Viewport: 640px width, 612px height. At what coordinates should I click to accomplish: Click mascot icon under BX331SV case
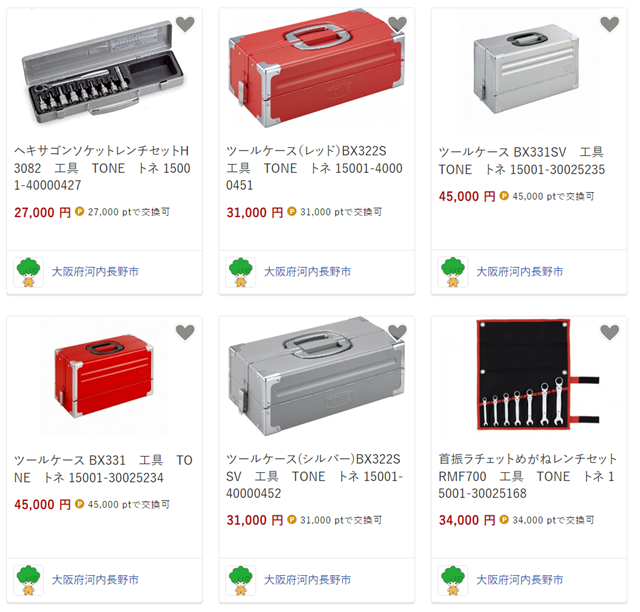453,272
